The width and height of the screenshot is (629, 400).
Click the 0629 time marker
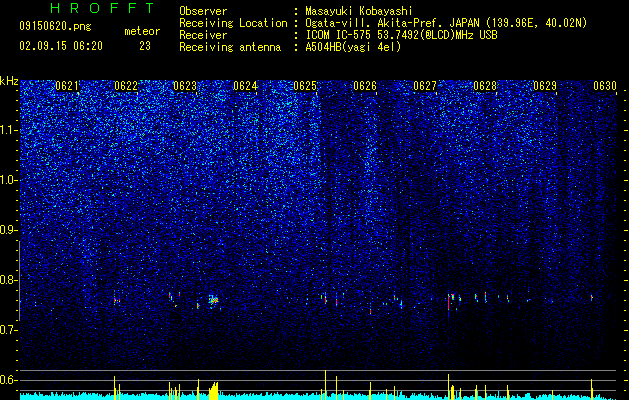(545, 86)
